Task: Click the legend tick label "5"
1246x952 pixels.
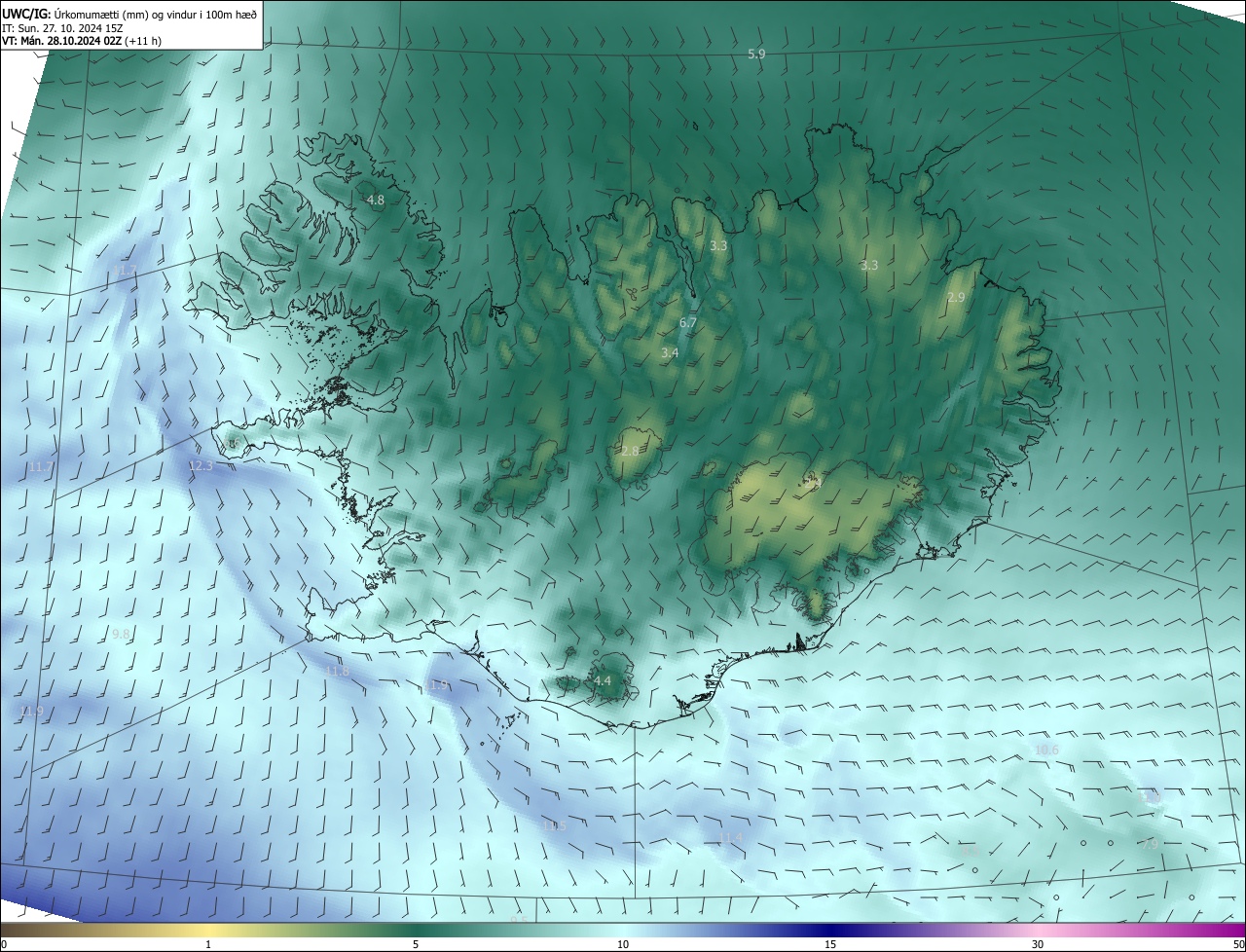Action: [x=416, y=944]
